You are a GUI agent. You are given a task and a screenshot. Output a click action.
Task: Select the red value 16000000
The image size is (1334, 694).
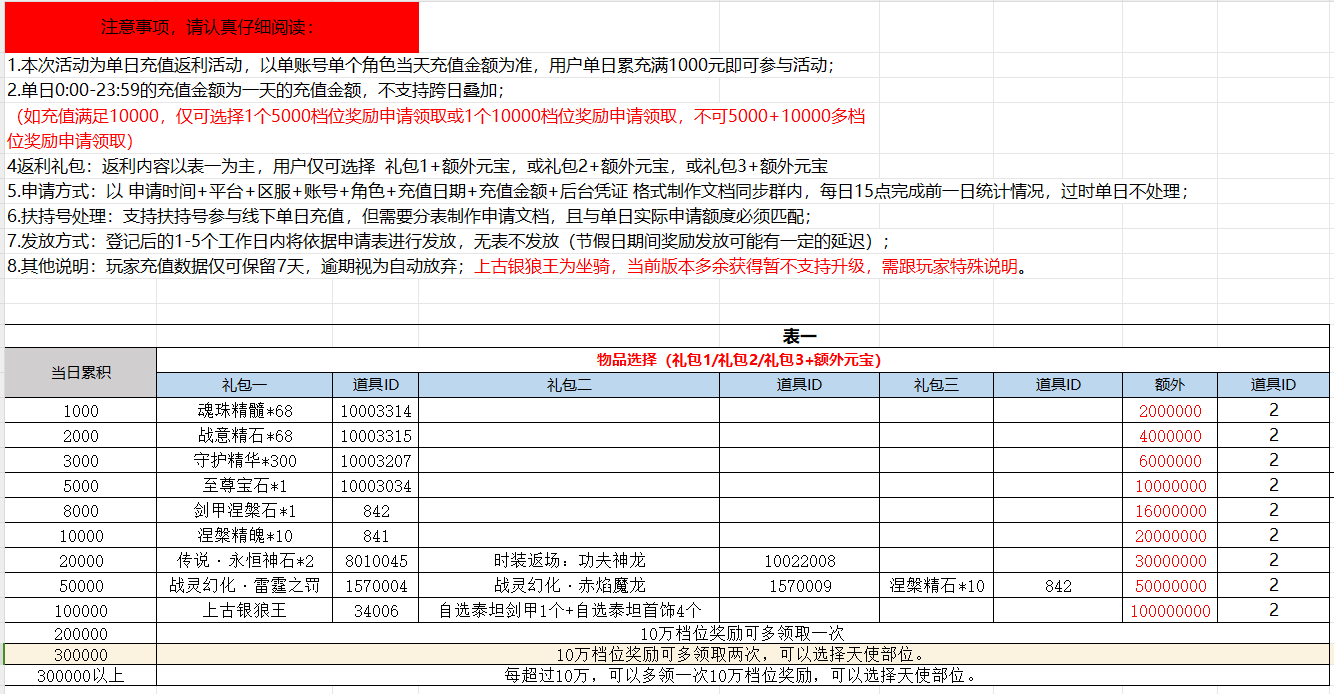(1169, 510)
